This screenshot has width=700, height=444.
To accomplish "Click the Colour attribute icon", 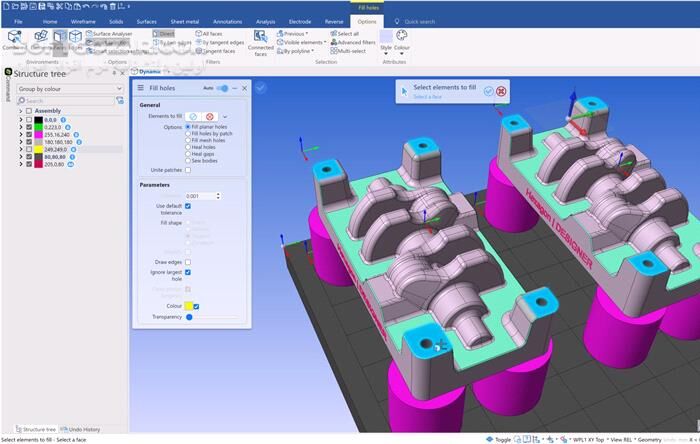I will point(402,35).
